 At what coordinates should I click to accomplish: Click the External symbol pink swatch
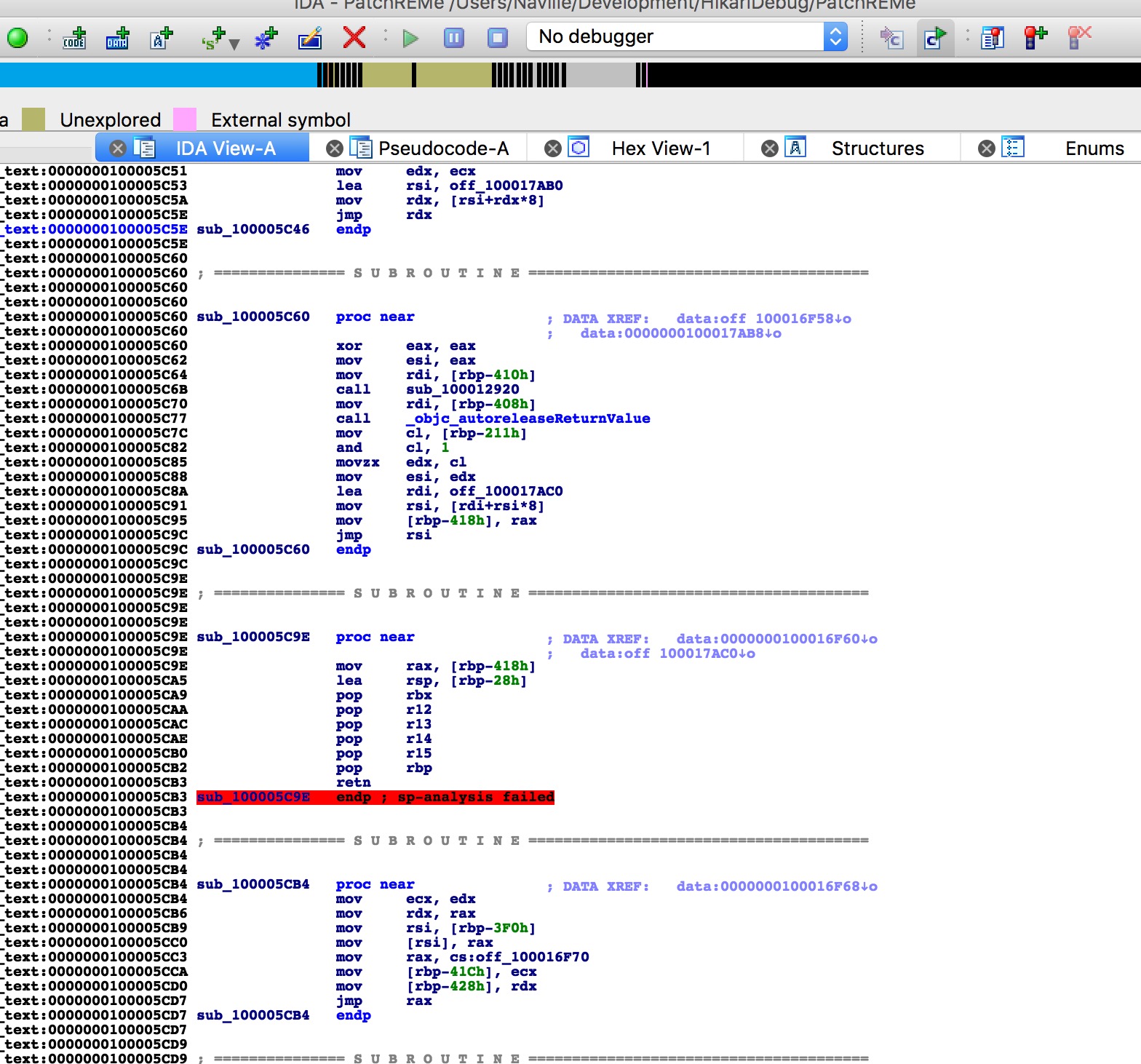point(185,119)
